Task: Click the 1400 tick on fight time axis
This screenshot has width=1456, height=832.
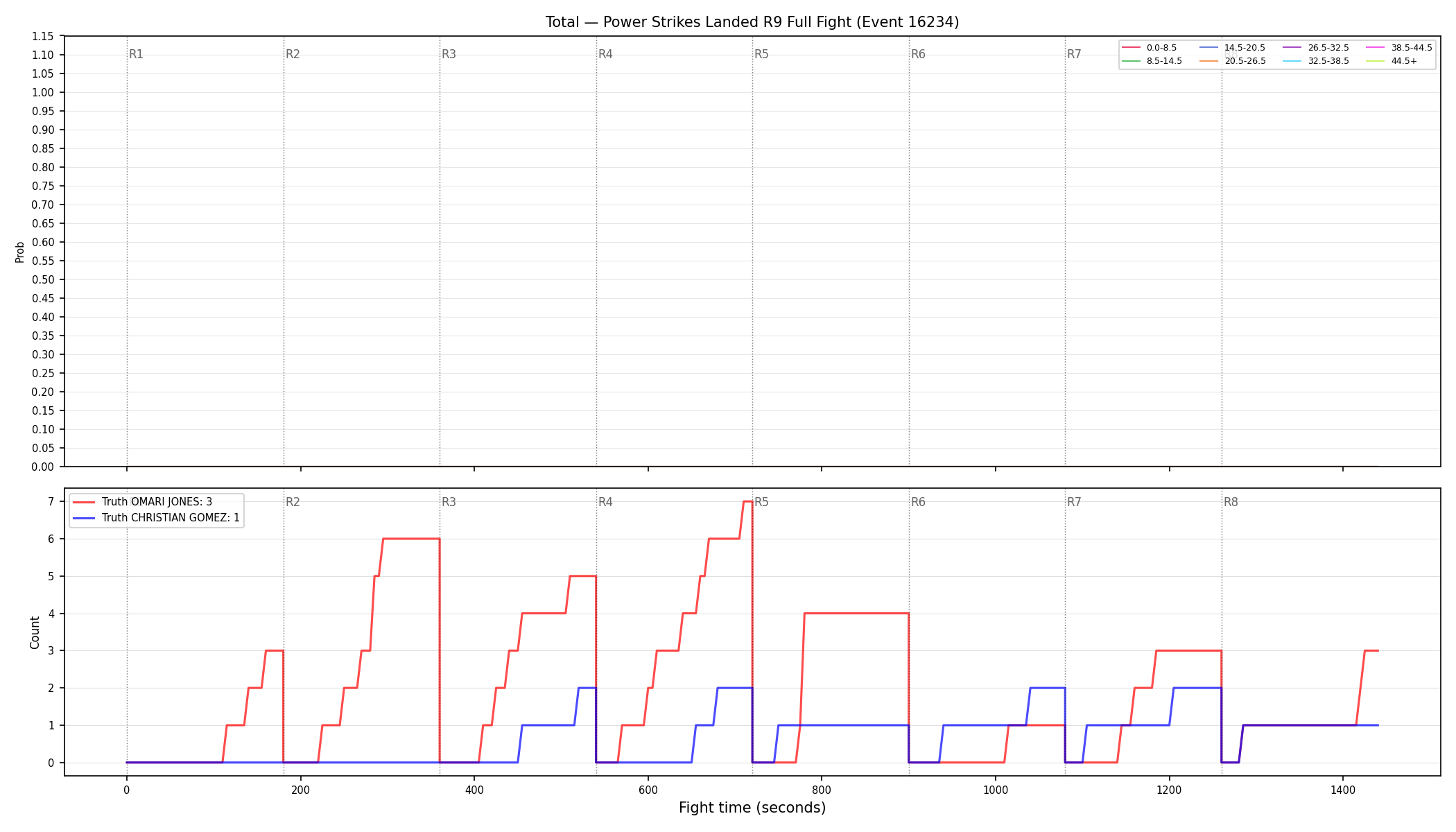Action: tap(1343, 789)
